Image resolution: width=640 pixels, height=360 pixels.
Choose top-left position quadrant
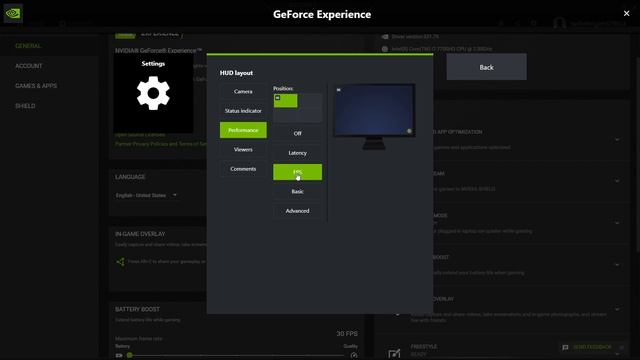[x=285, y=101]
